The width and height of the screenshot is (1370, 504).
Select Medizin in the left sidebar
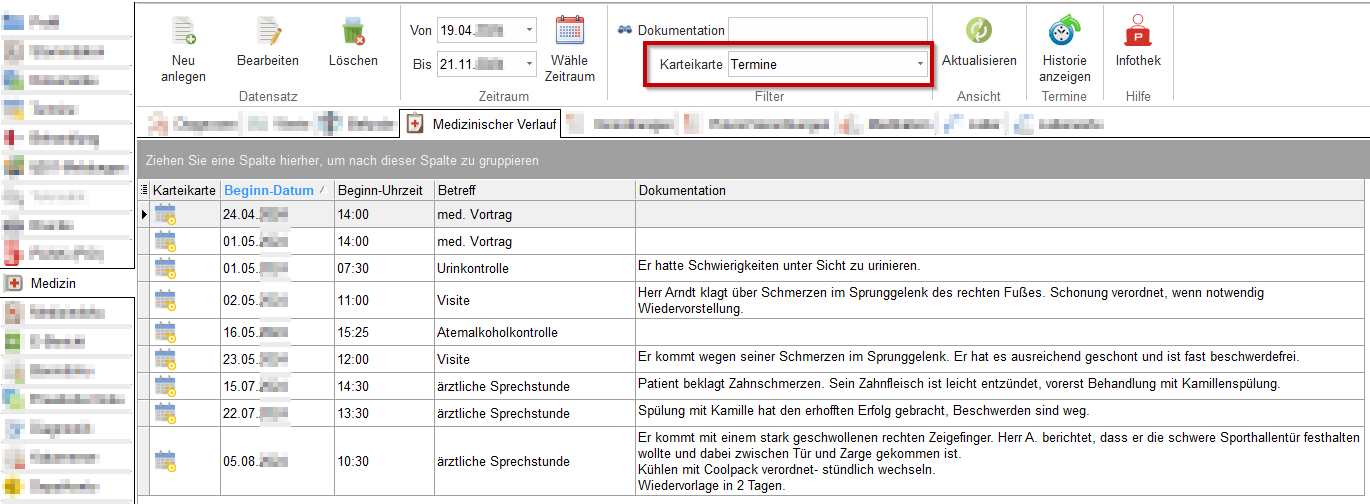point(52,283)
